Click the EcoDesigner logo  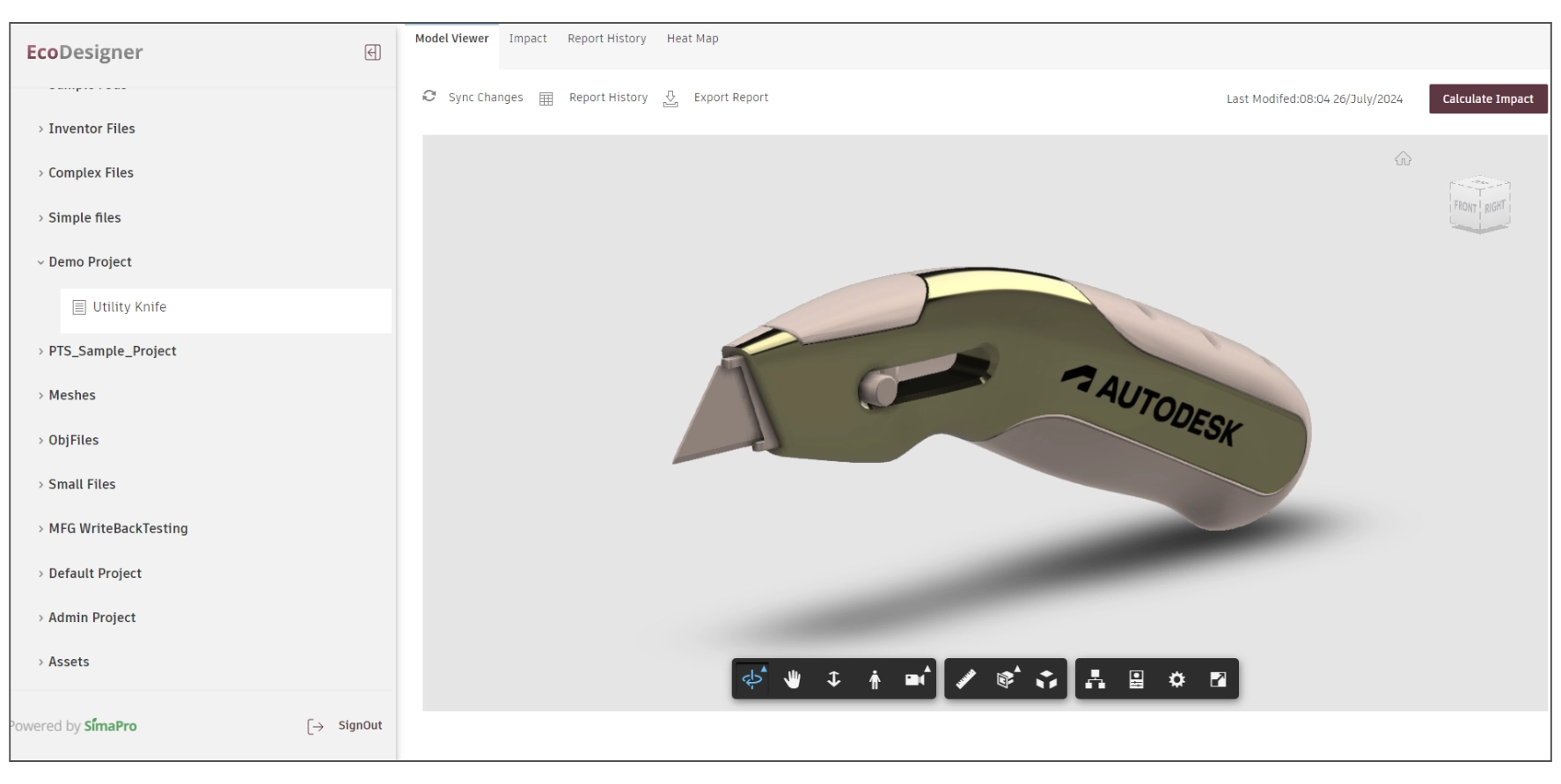84,53
